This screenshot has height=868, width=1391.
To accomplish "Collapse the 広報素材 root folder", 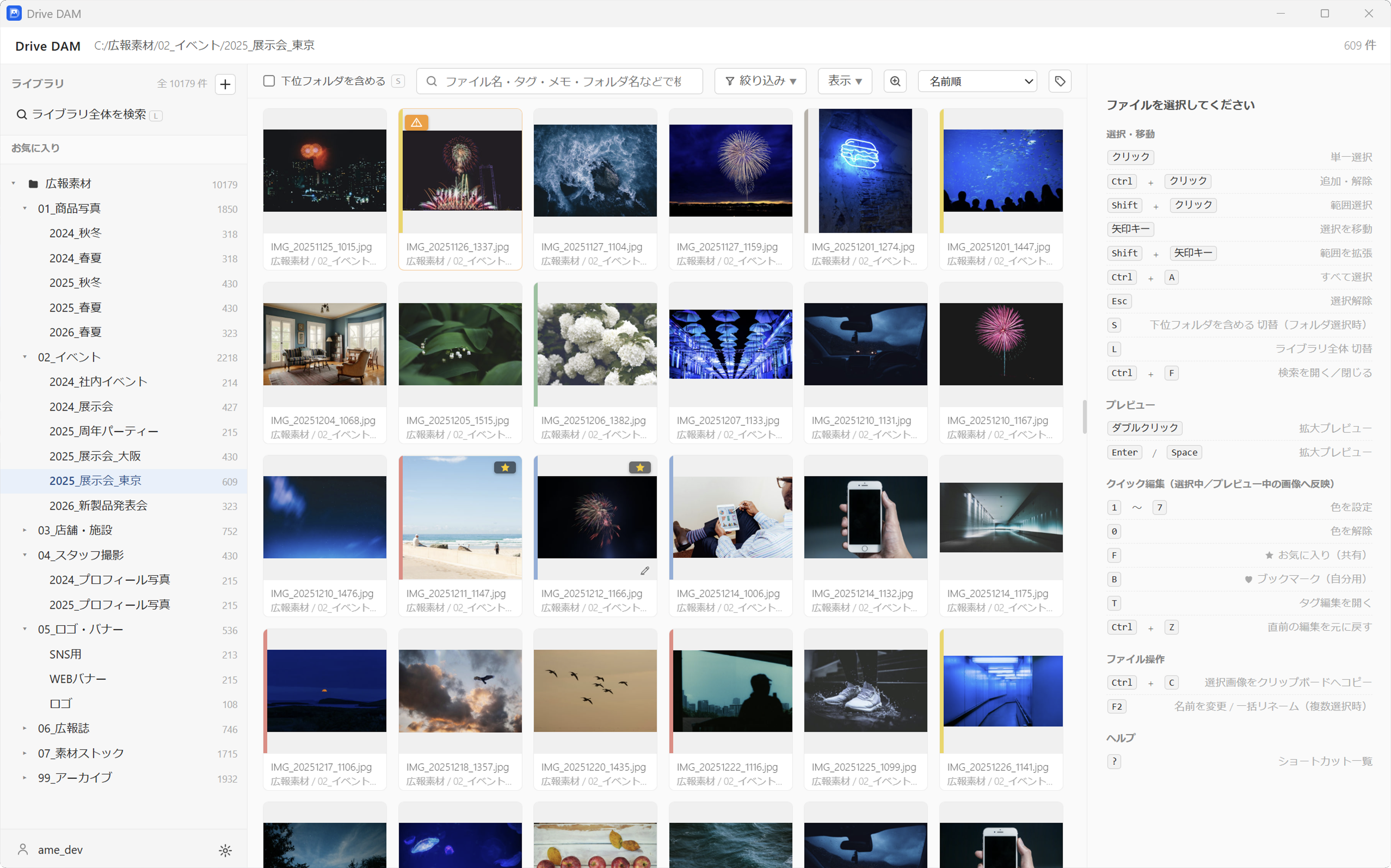I will [13, 184].
